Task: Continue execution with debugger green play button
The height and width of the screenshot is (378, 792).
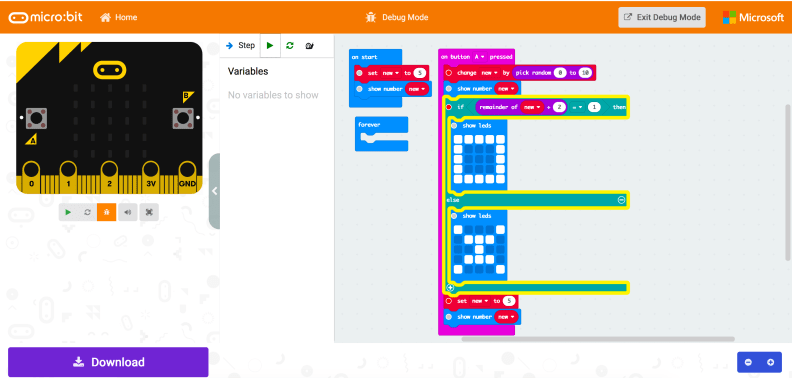Action: click(270, 45)
